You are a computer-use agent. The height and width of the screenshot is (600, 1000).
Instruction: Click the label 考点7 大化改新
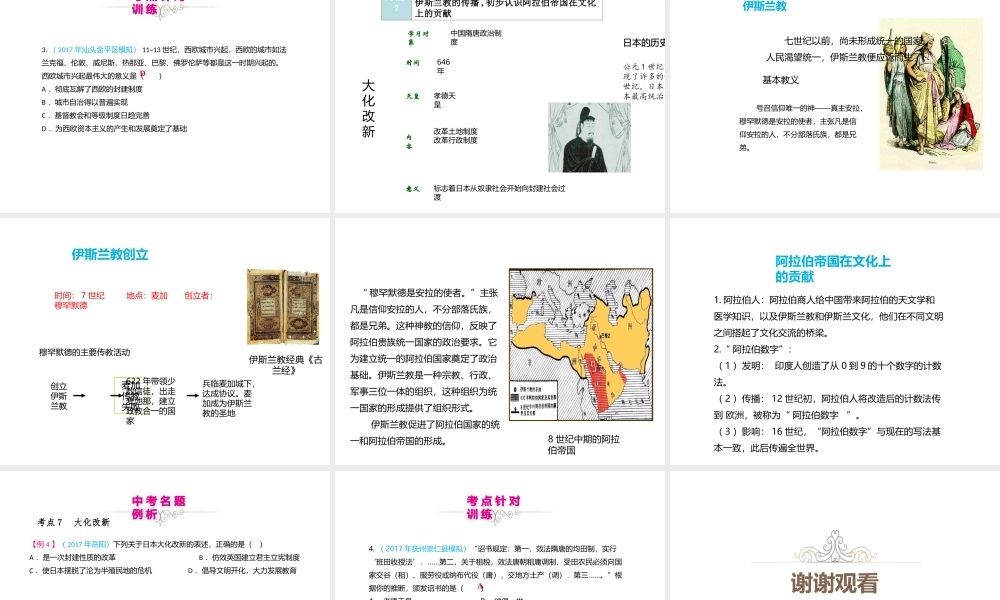[x=73, y=522]
